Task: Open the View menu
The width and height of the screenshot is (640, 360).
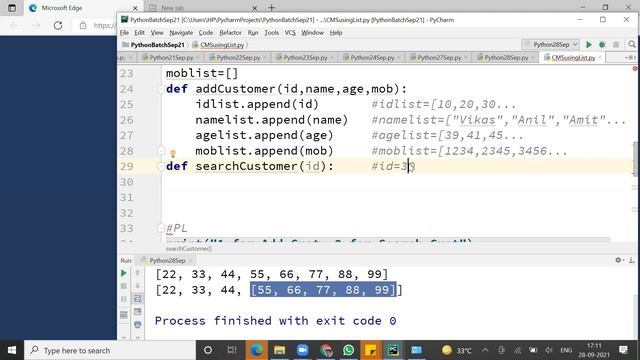Action: point(157,33)
